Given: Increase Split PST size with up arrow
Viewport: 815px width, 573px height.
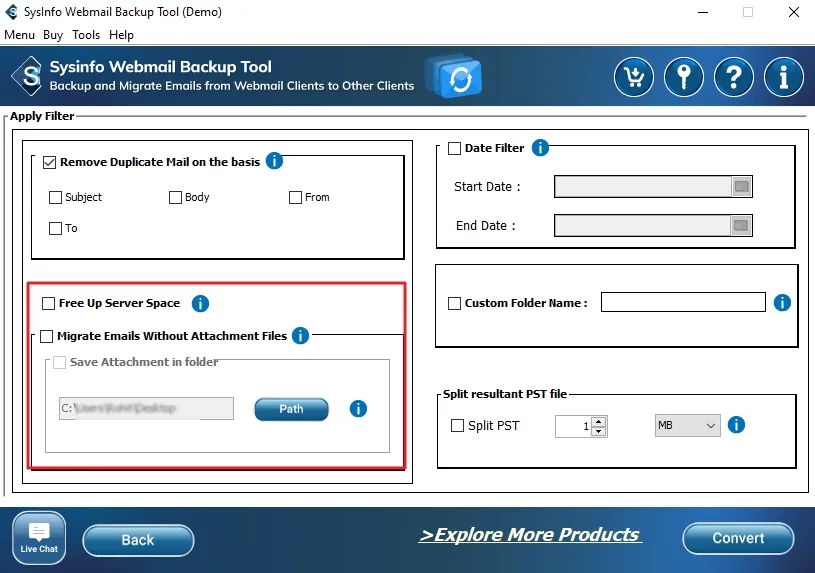Looking at the screenshot, I should click(599, 422).
